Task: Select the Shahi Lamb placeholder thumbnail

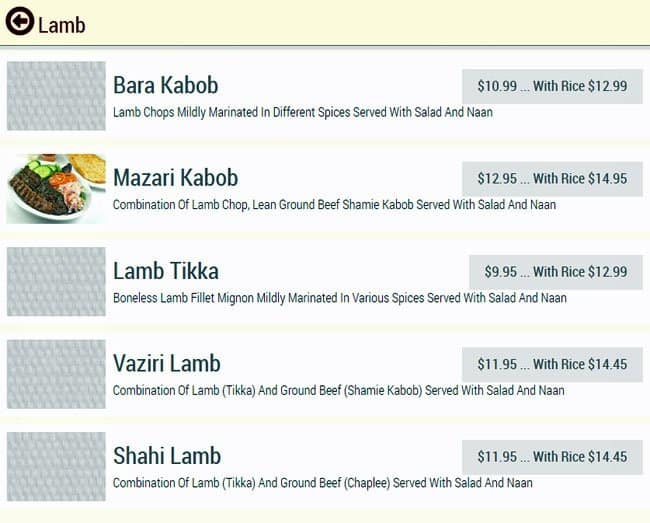Action: (x=56, y=466)
